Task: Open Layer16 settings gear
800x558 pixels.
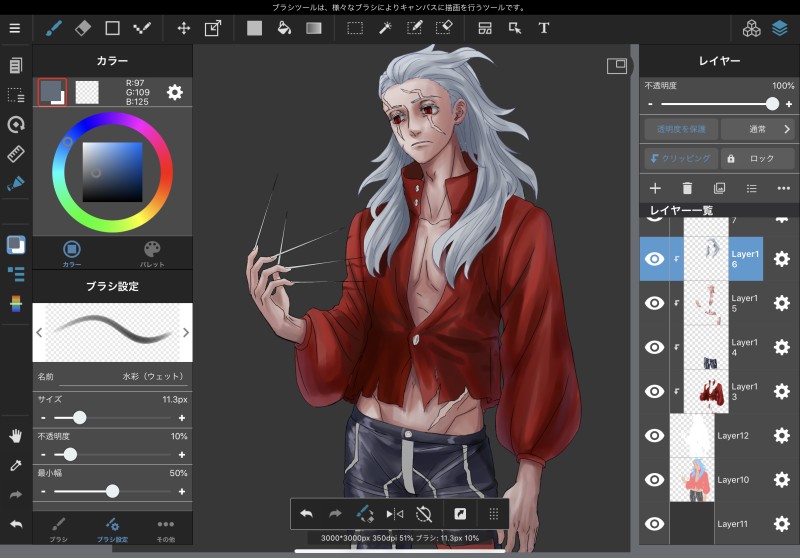Action: (782, 259)
